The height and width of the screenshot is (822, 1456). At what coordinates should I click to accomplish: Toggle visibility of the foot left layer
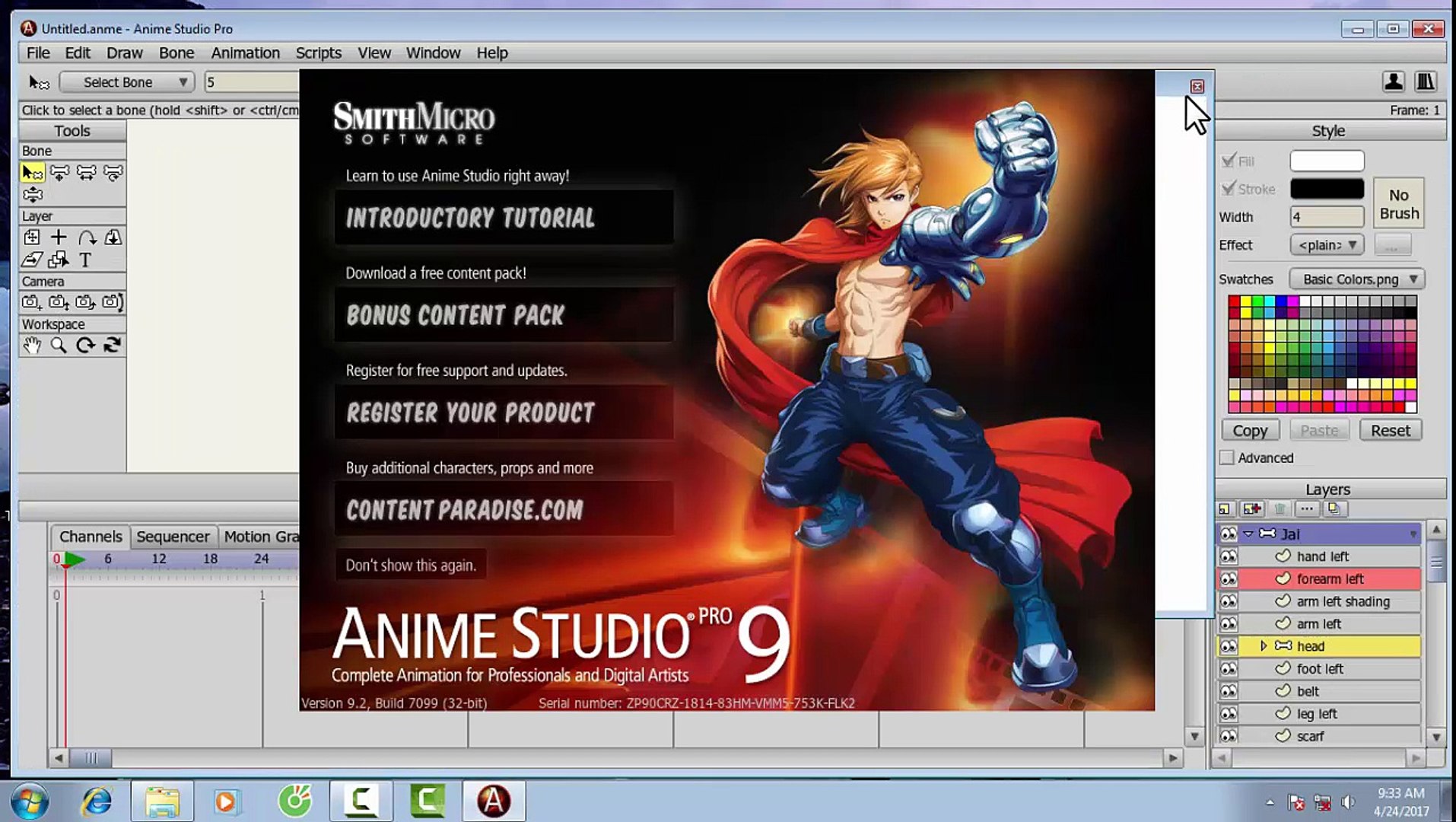(x=1229, y=669)
